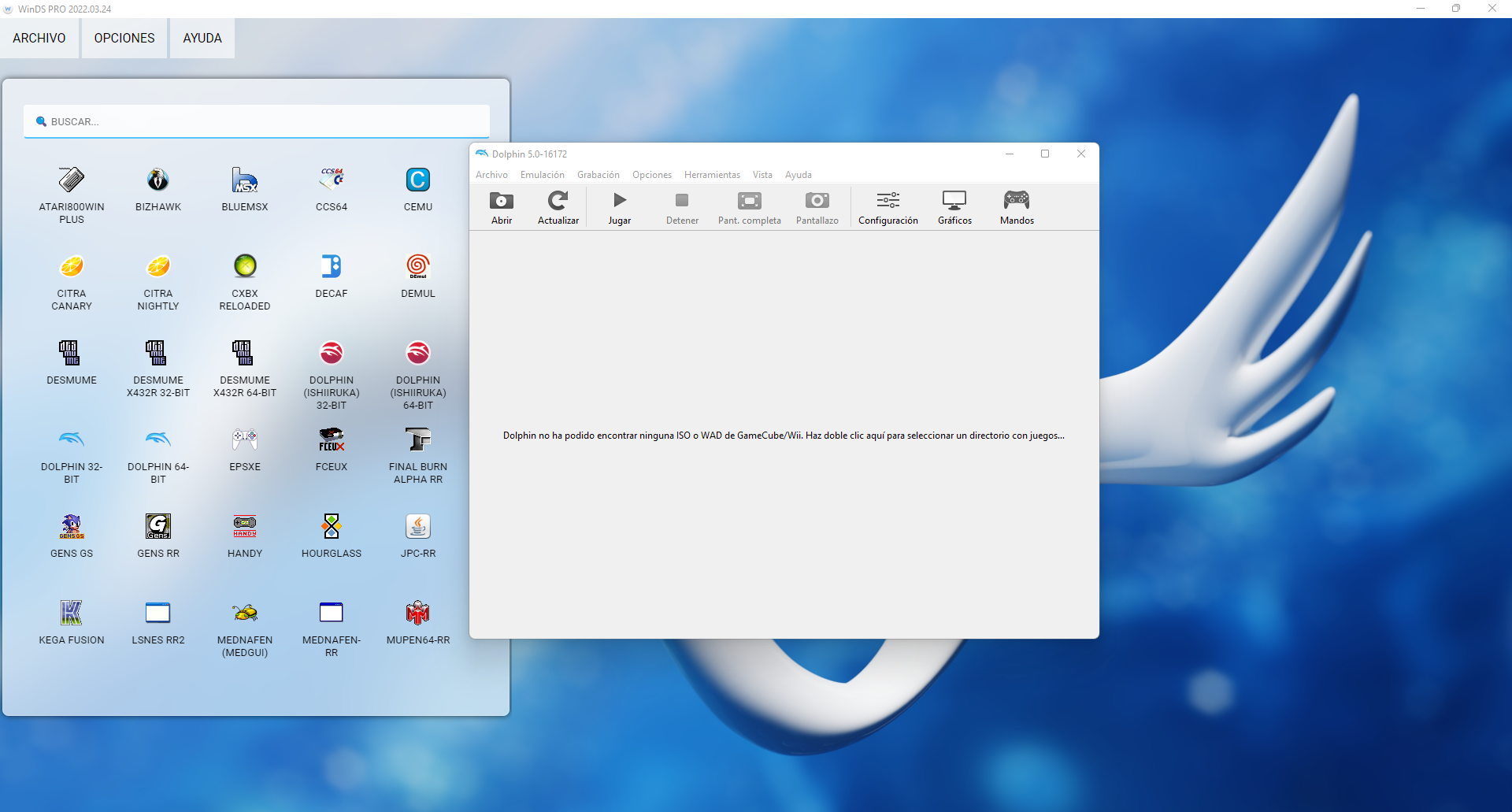Open Dolphin Configuración settings
Screen dimensions: 1512x812
[x=888, y=208]
